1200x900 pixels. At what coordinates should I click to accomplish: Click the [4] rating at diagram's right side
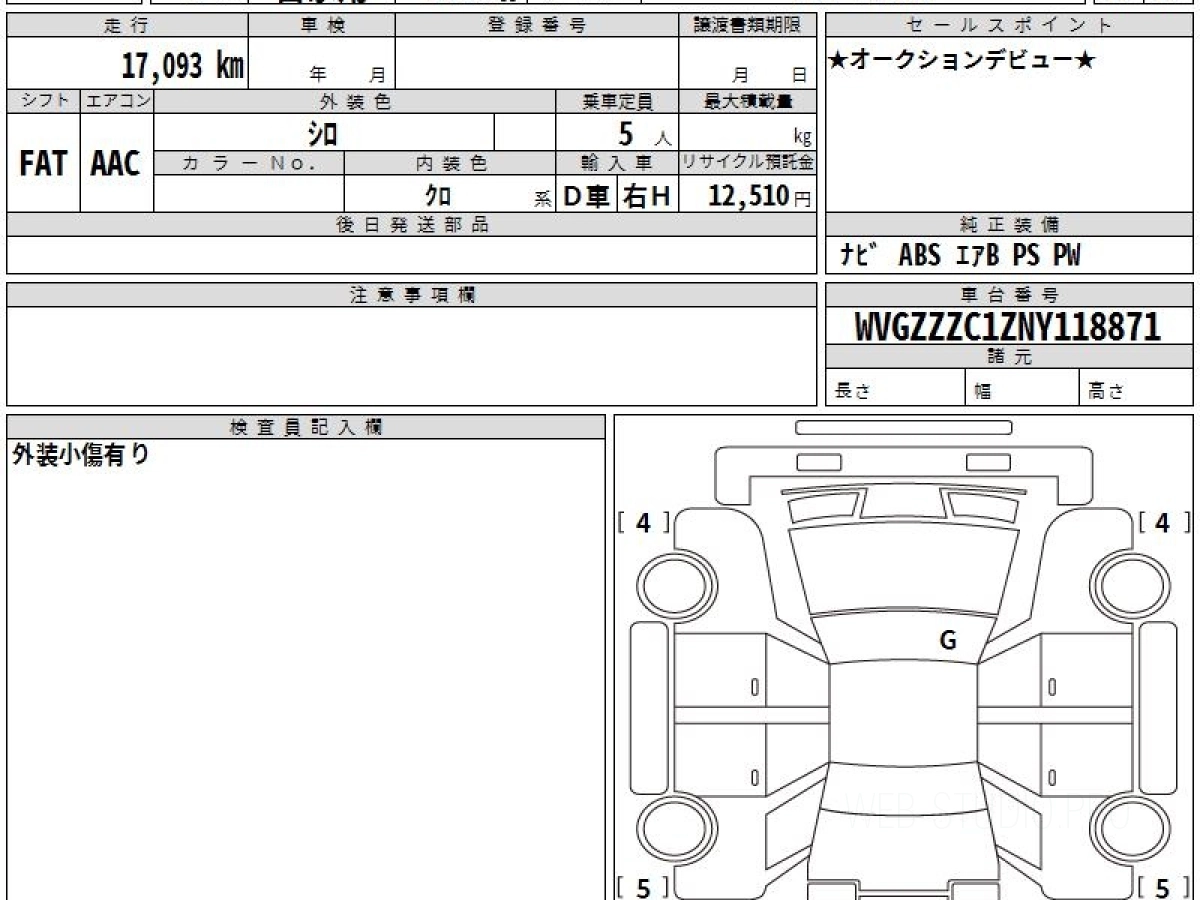[x=1163, y=522]
